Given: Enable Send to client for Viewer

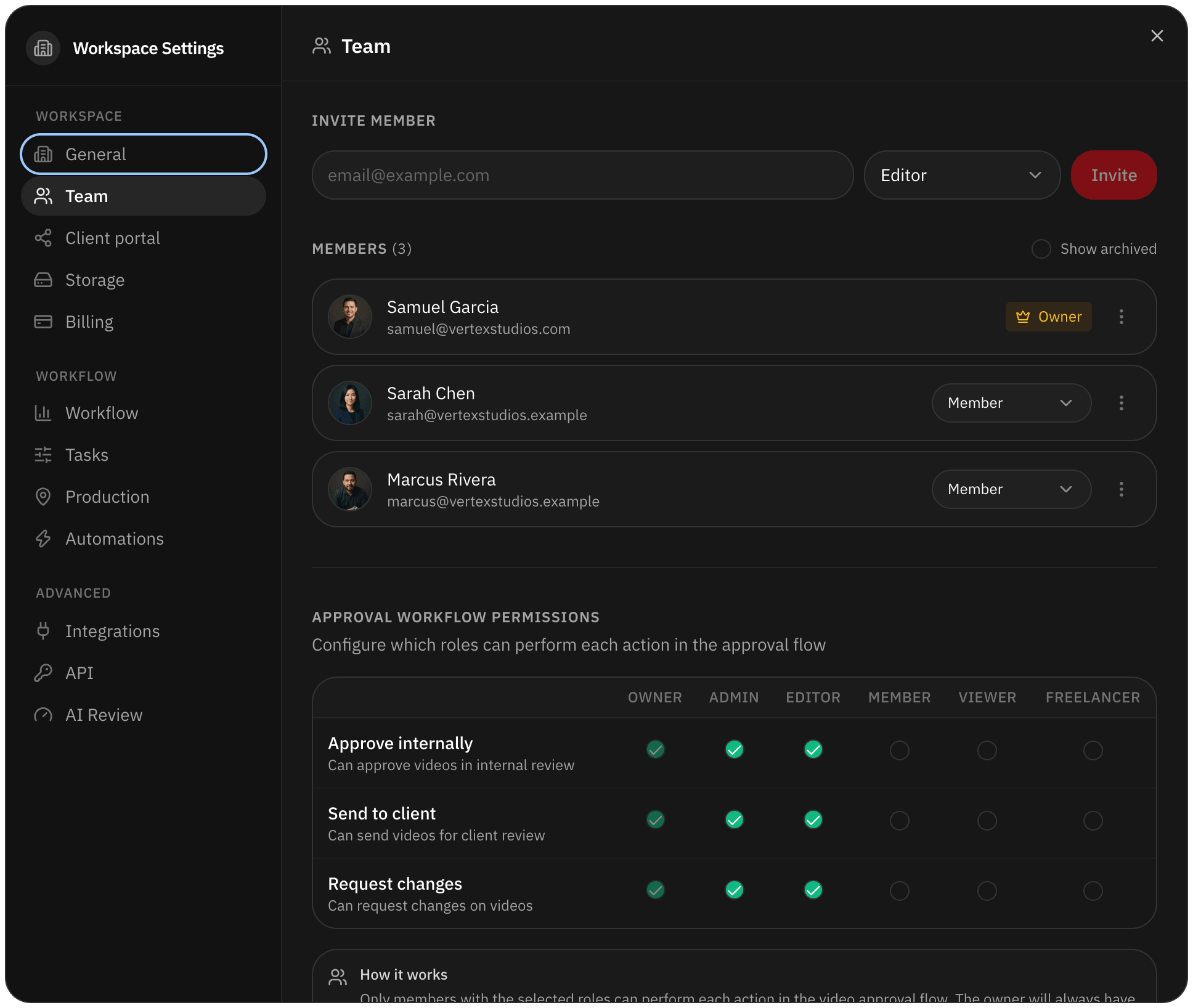Looking at the screenshot, I should pos(987,820).
